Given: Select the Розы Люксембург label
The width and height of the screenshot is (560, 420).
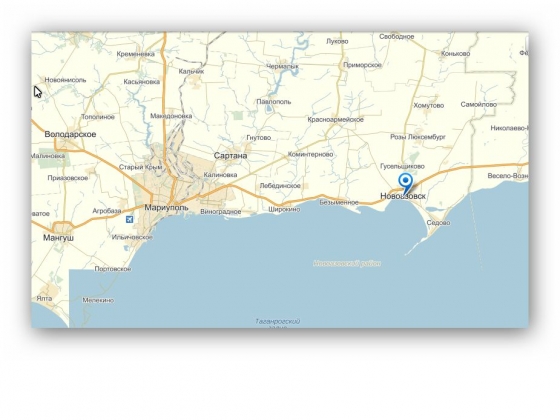Looking at the screenshot, I should point(418,137).
